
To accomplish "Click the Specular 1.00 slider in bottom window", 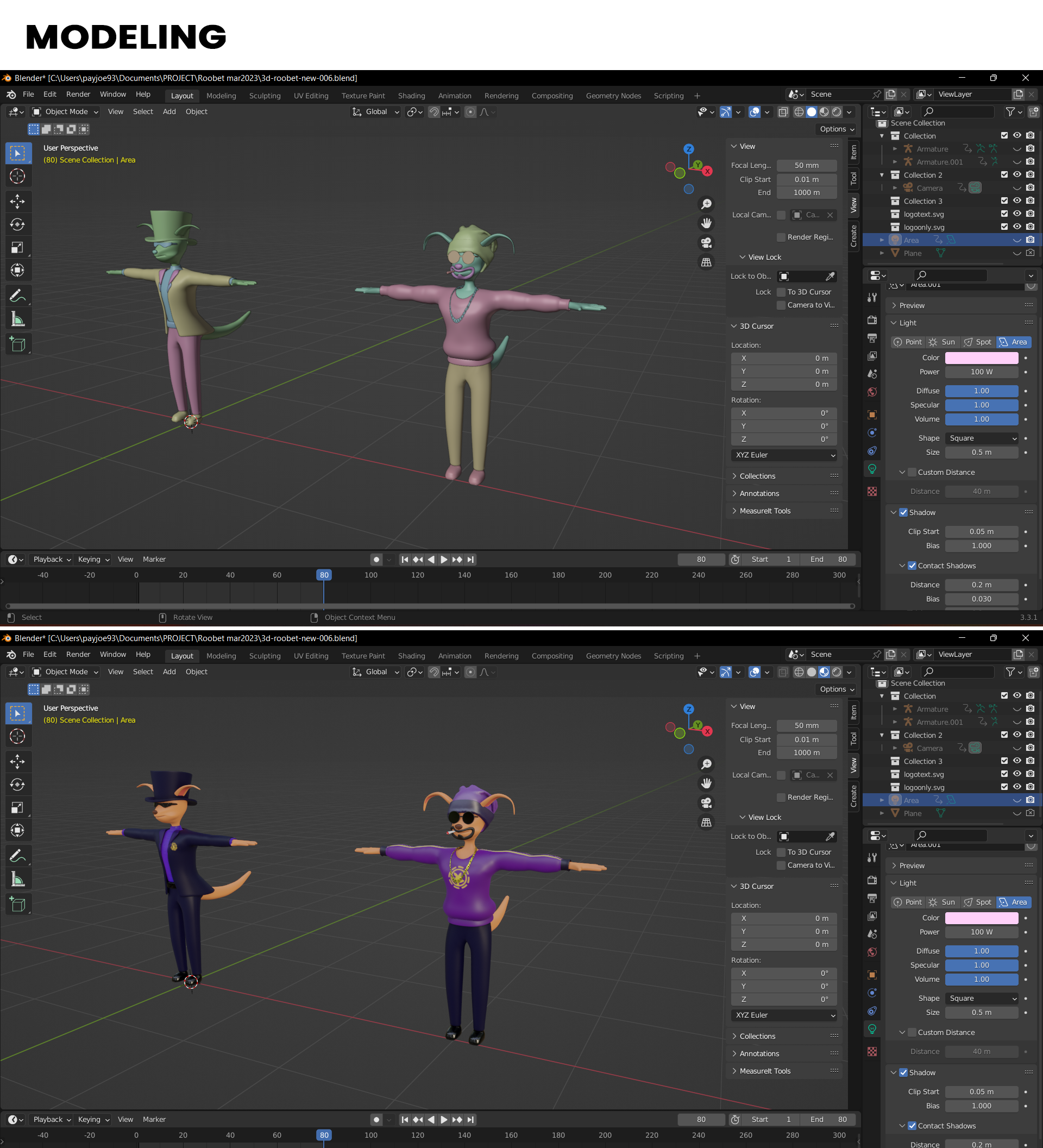I will 982,966.
